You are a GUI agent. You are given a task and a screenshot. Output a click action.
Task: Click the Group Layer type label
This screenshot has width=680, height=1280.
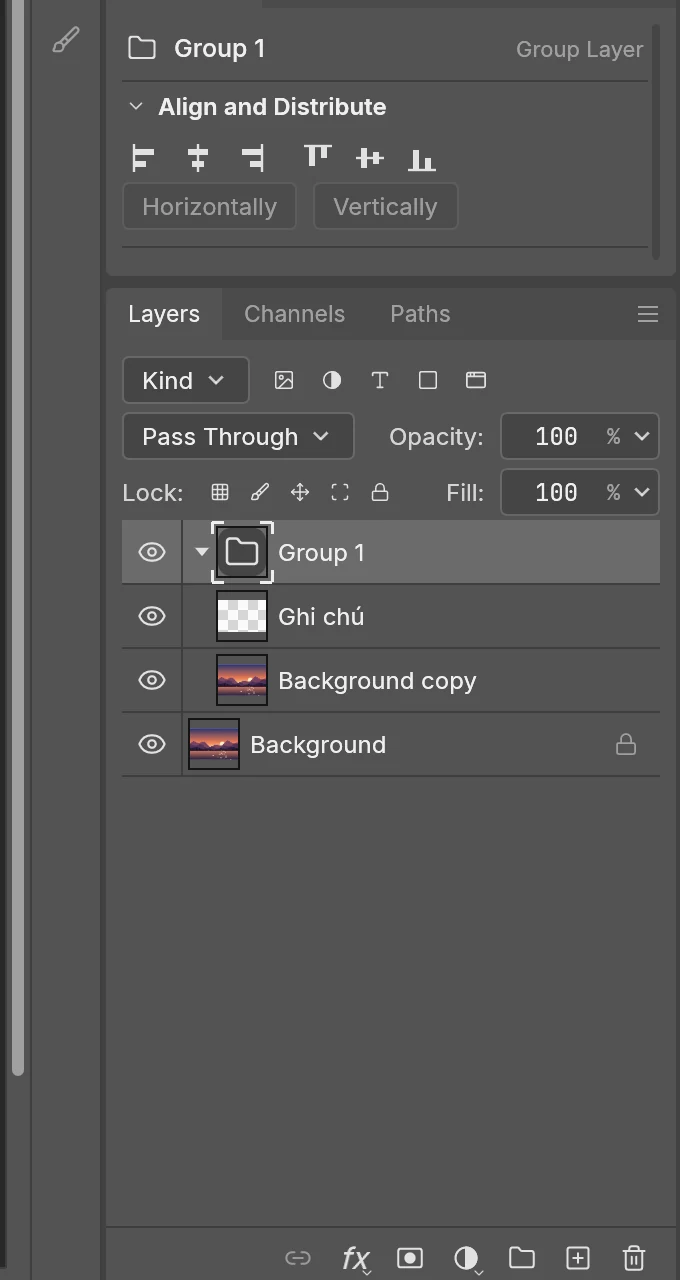pos(579,49)
